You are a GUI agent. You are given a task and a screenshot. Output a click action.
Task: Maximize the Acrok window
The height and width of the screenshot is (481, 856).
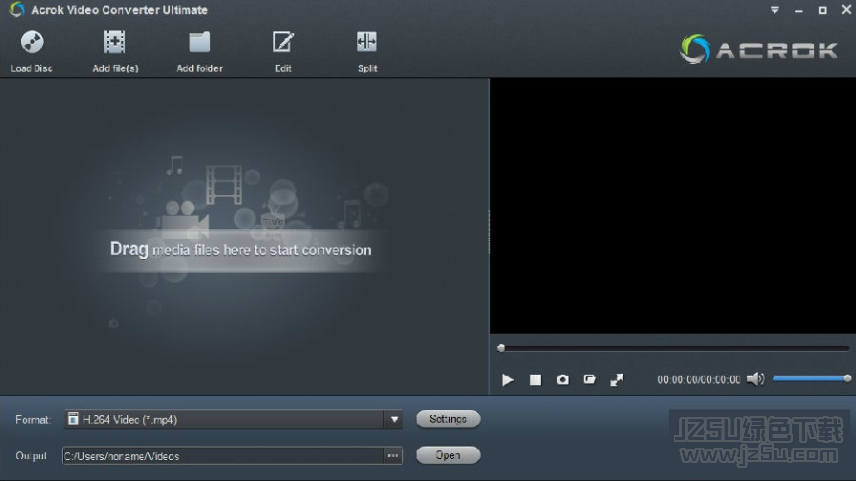822,10
